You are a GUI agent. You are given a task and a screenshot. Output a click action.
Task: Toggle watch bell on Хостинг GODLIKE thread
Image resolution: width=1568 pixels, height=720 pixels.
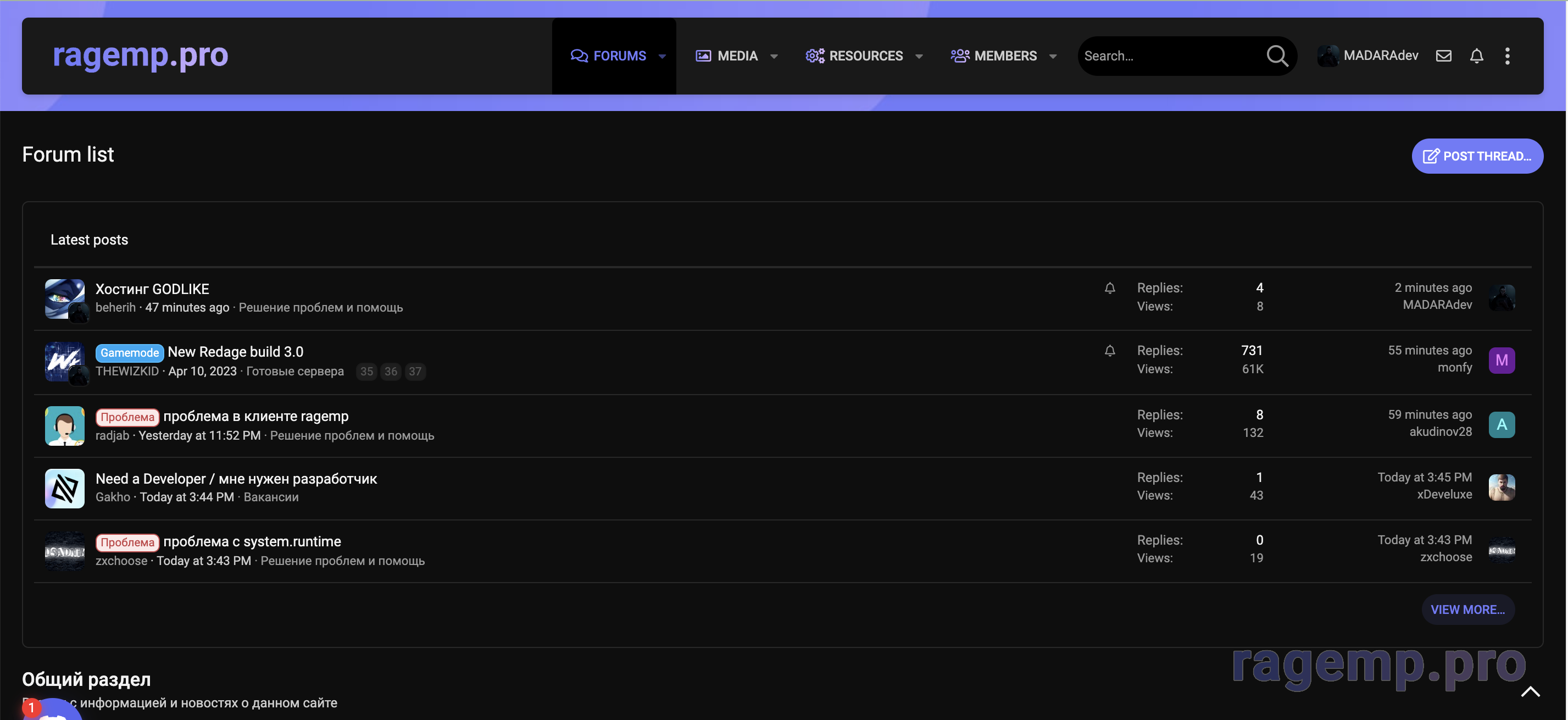point(1110,288)
